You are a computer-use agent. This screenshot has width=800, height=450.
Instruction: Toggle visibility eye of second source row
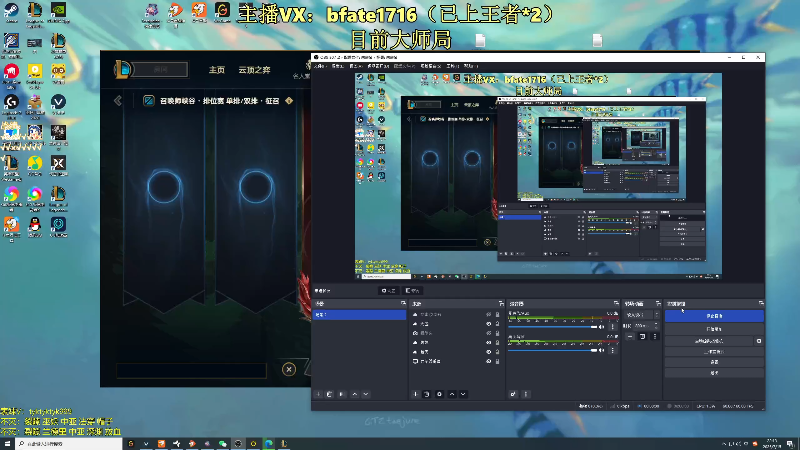click(488, 324)
